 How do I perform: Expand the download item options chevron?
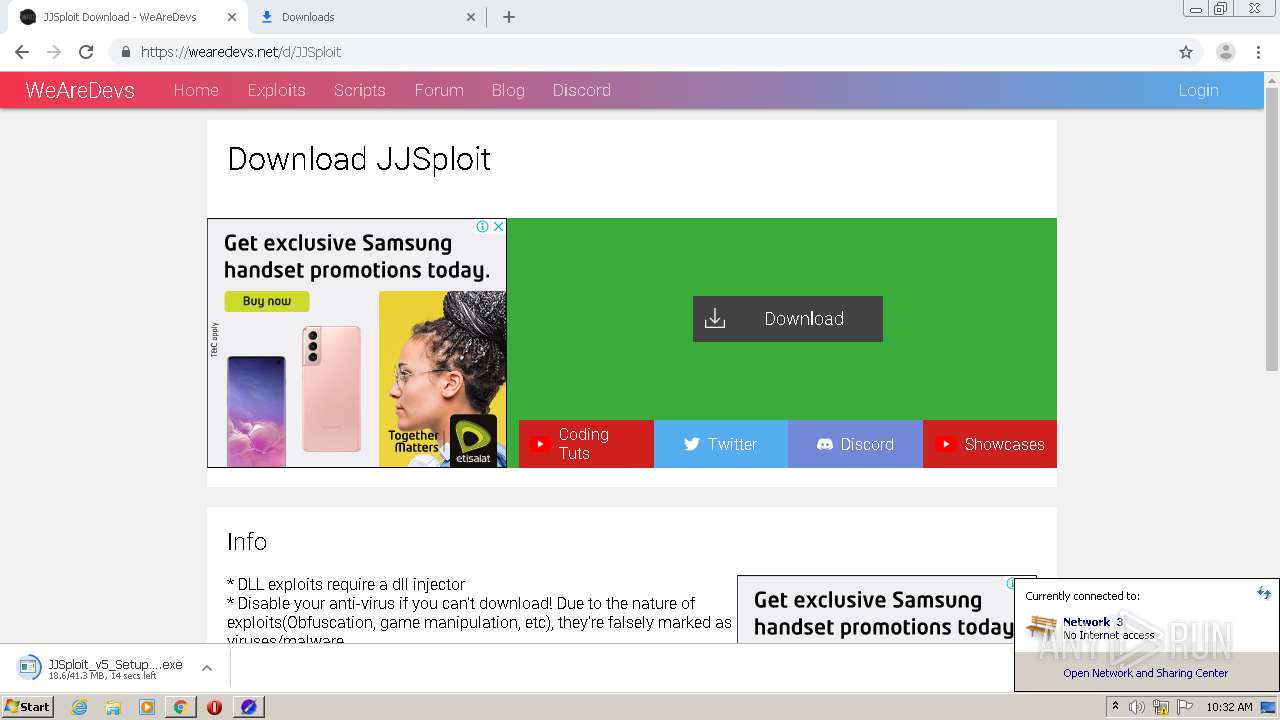[207, 668]
